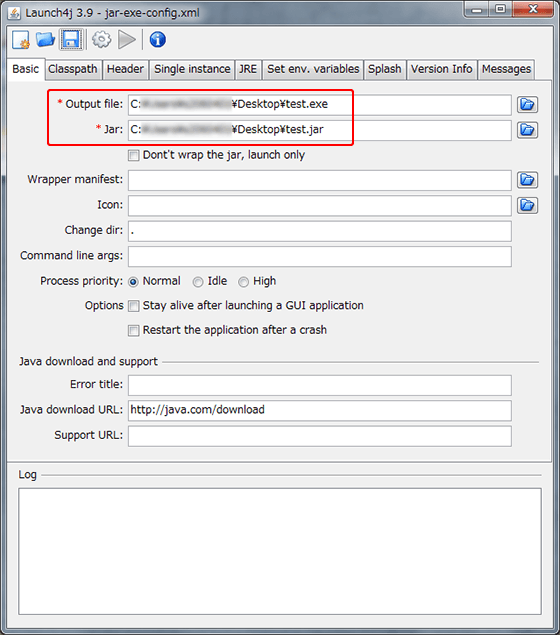Go to the Version Info tab
The height and width of the screenshot is (635, 560).
[x=442, y=69]
